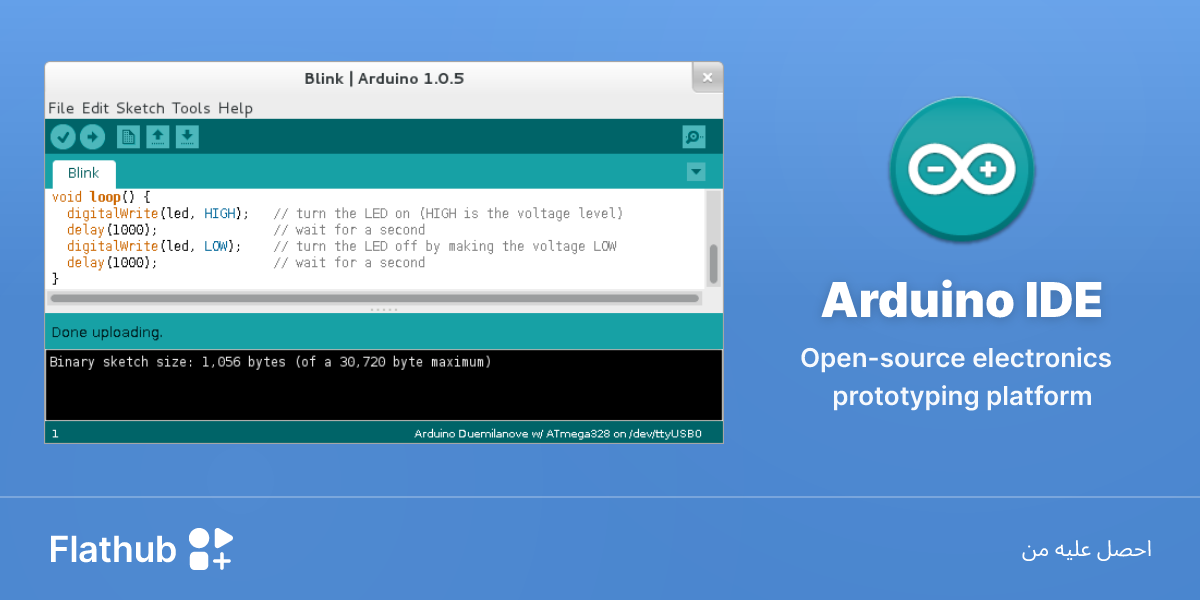Click the 'Done uploading.' status message
Viewport: 1200px width, 600px height.
(x=107, y=332)
